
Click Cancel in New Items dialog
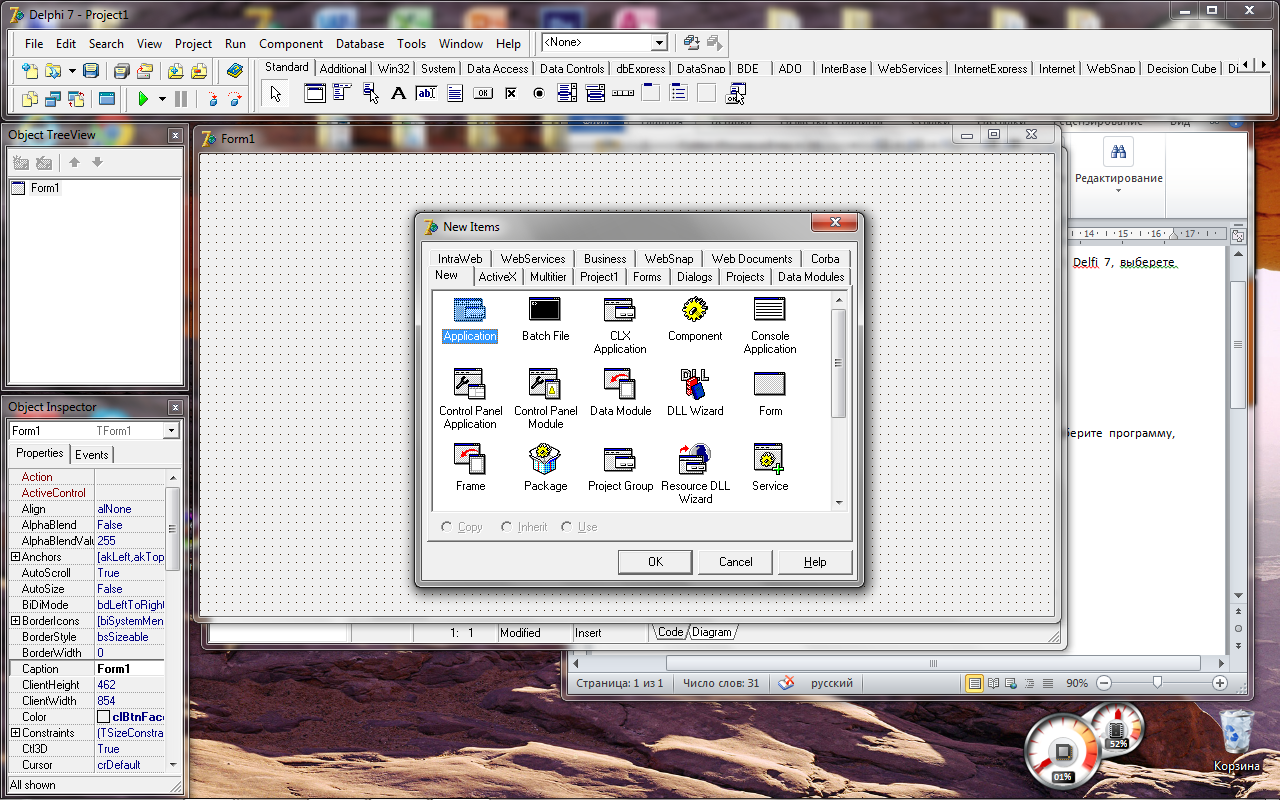[x=735, y=562]
